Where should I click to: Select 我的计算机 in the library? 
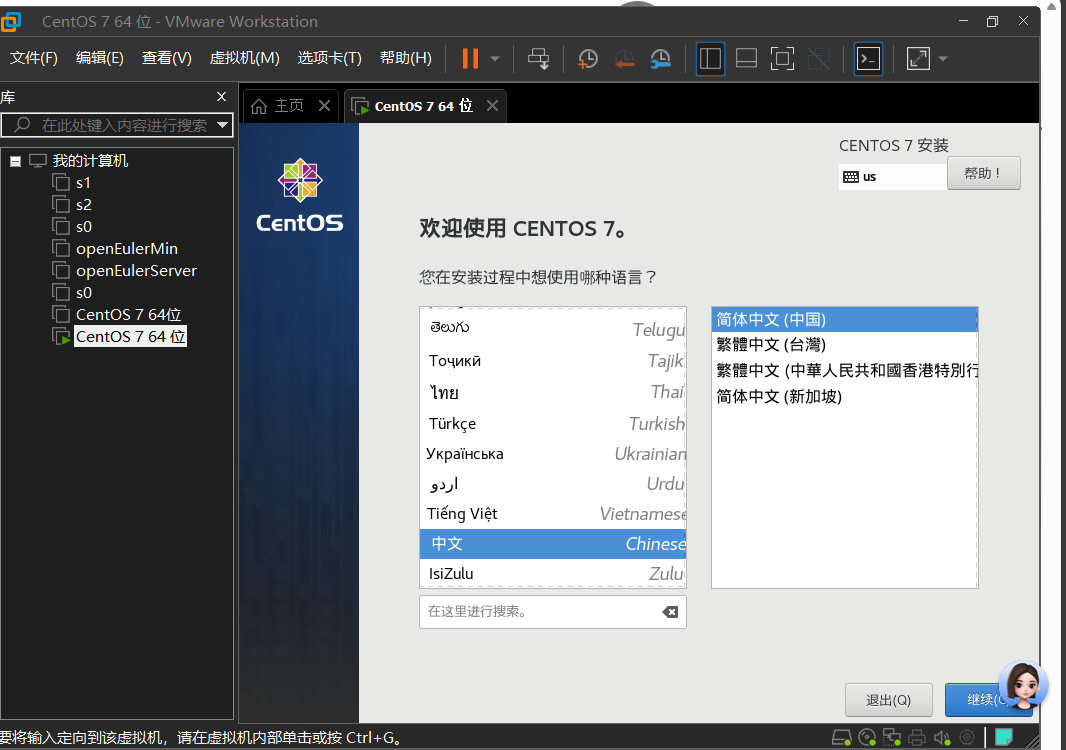click(90, 160)
